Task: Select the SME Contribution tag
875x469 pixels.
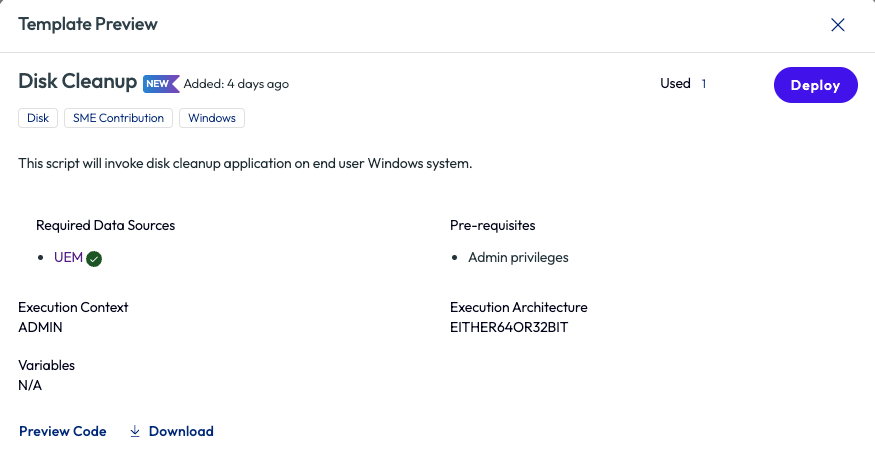Action: (118, 118)
